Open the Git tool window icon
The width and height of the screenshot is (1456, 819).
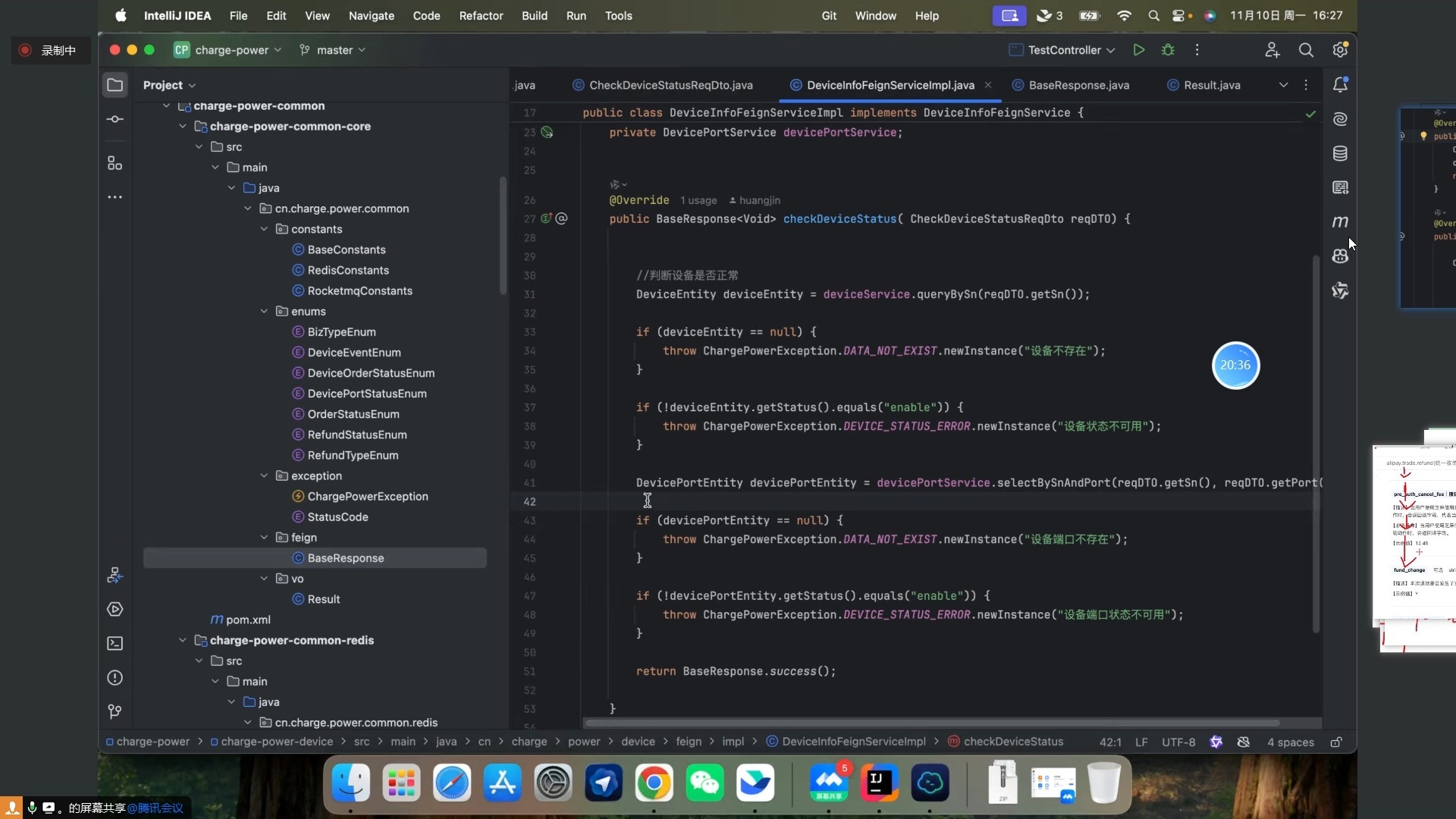click(x=115, y=711)
